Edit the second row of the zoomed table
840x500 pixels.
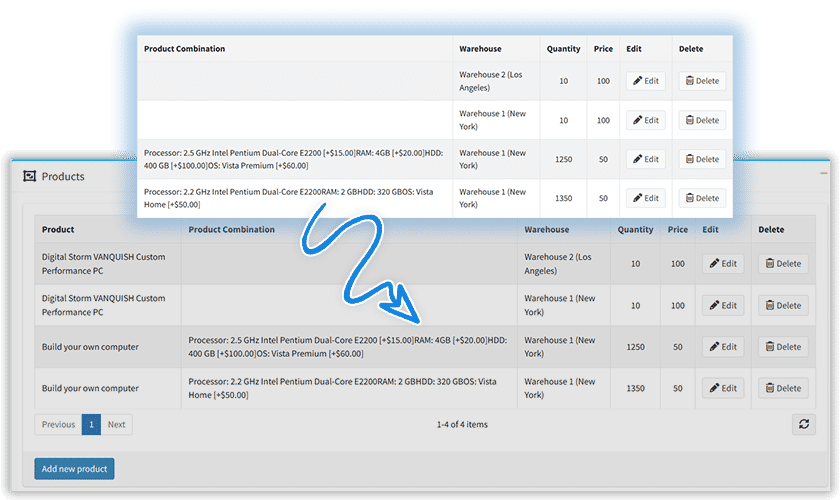[646, 120]
